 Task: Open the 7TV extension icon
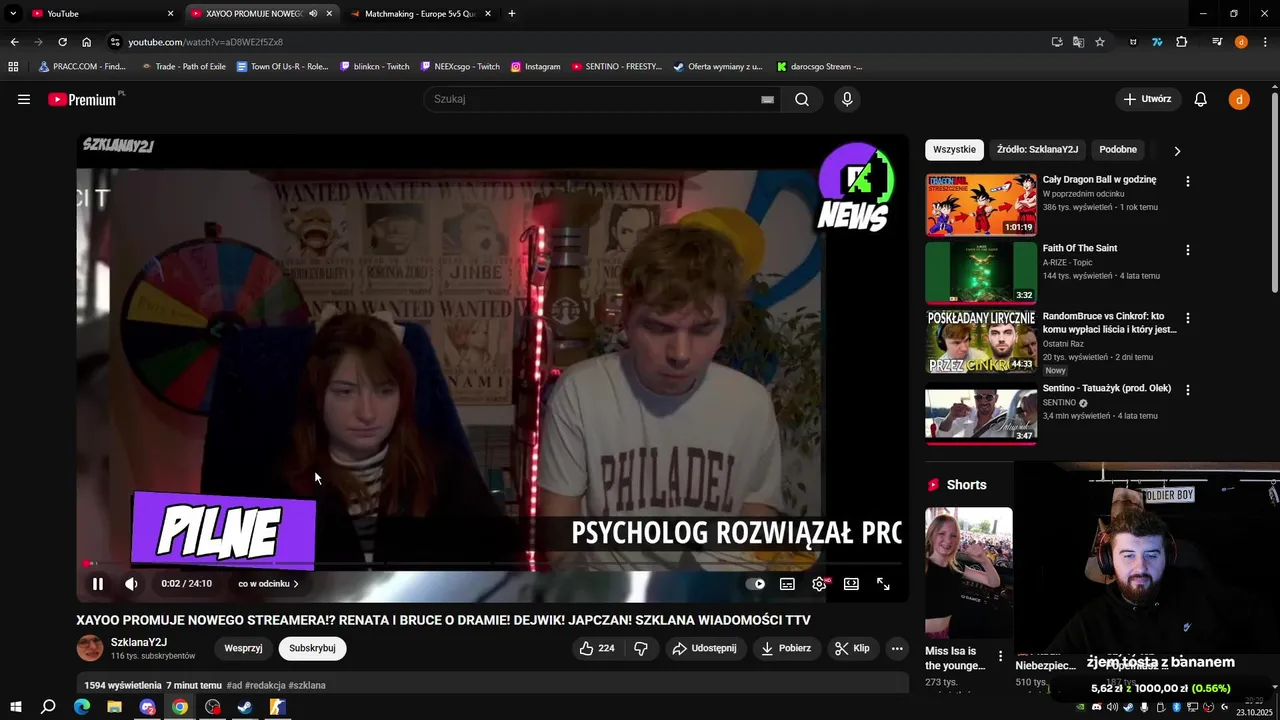click(1157, 42)
